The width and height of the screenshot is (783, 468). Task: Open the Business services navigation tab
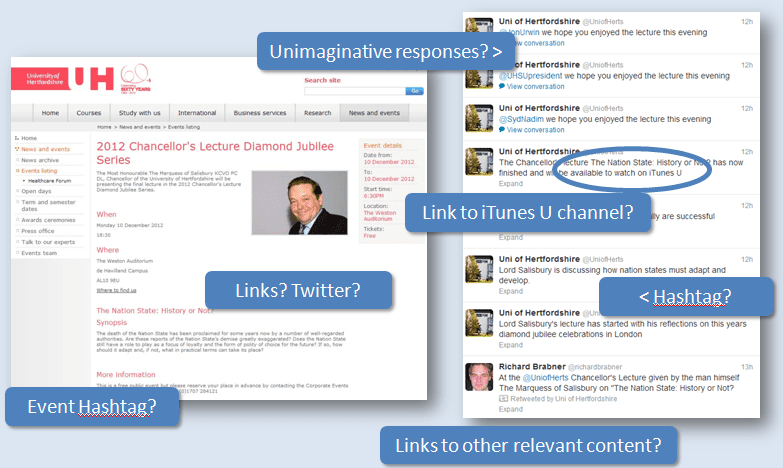coord(260,113)
